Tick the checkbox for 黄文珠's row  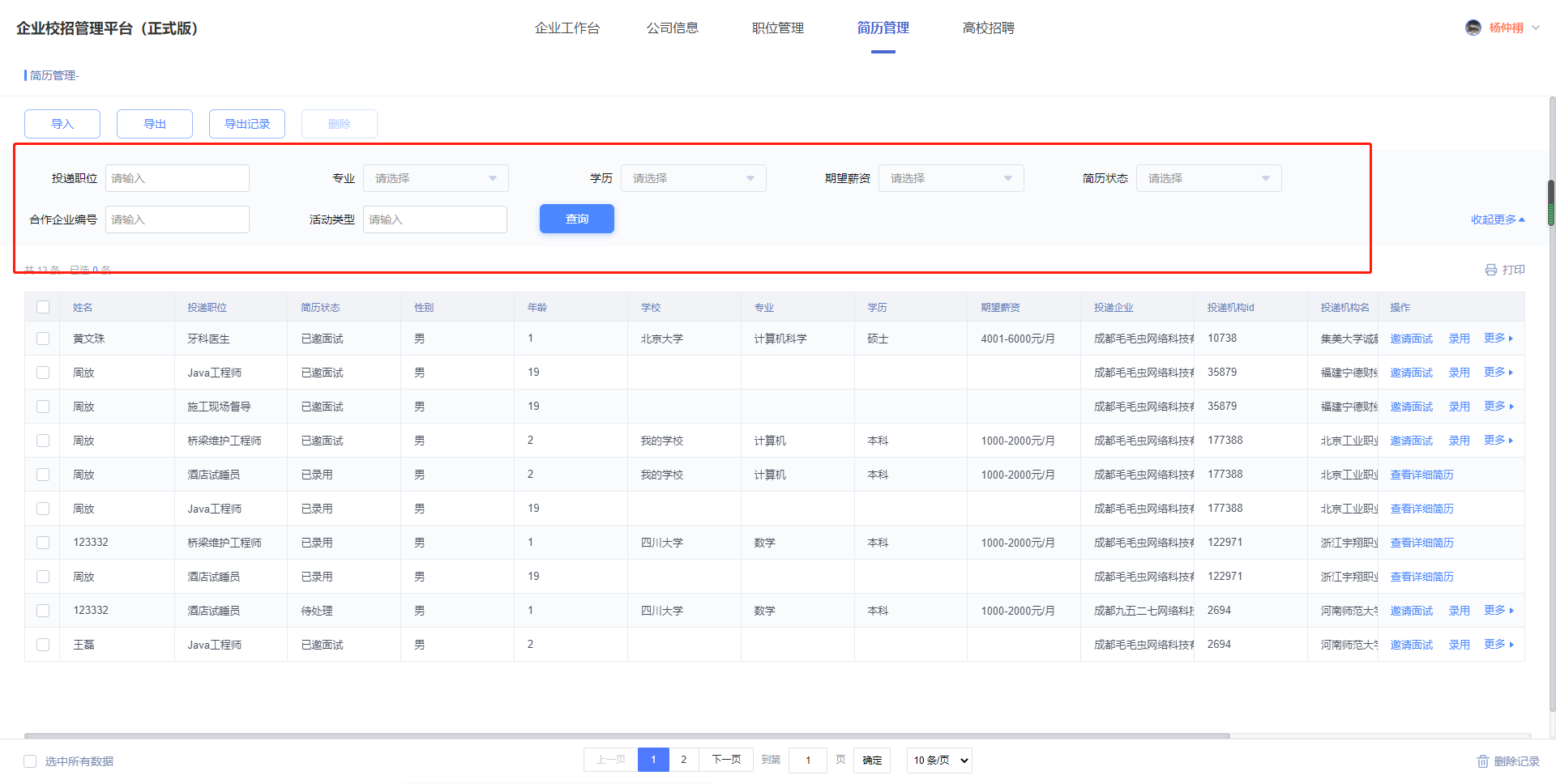tap(43, 339)
